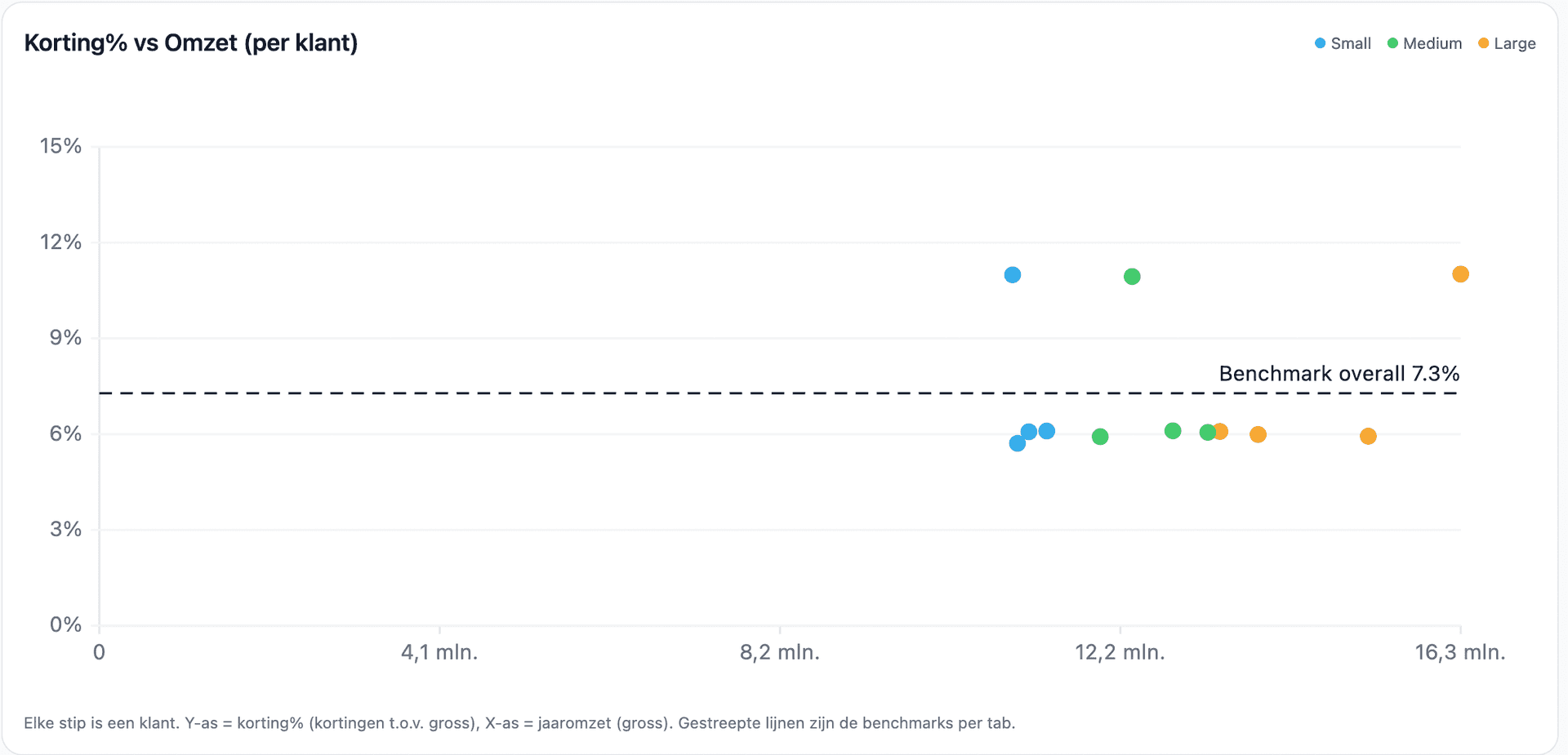Click highest-revenue orange dot on 6% line
The image size is (1568, 755).
(x=1368, y=437)
